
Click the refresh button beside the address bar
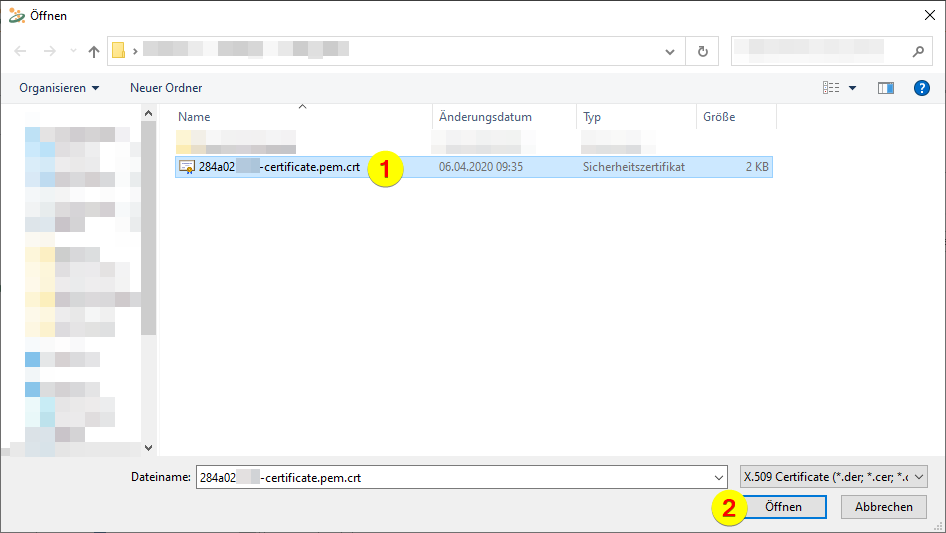[x=703, y=51]
